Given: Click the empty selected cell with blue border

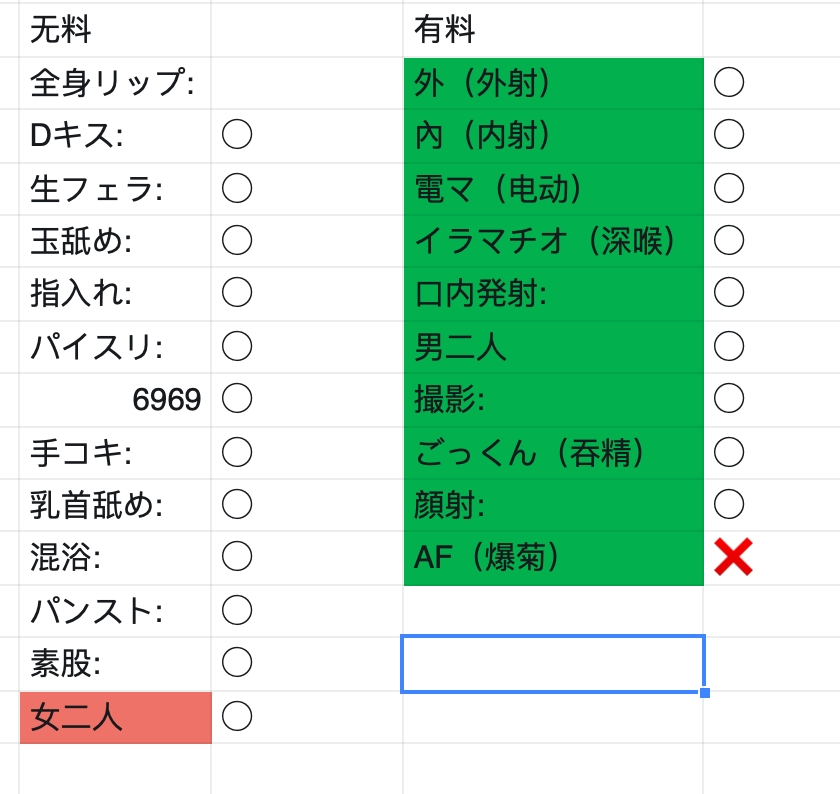Looking at the screenshot, I should [x=553, y=664].
